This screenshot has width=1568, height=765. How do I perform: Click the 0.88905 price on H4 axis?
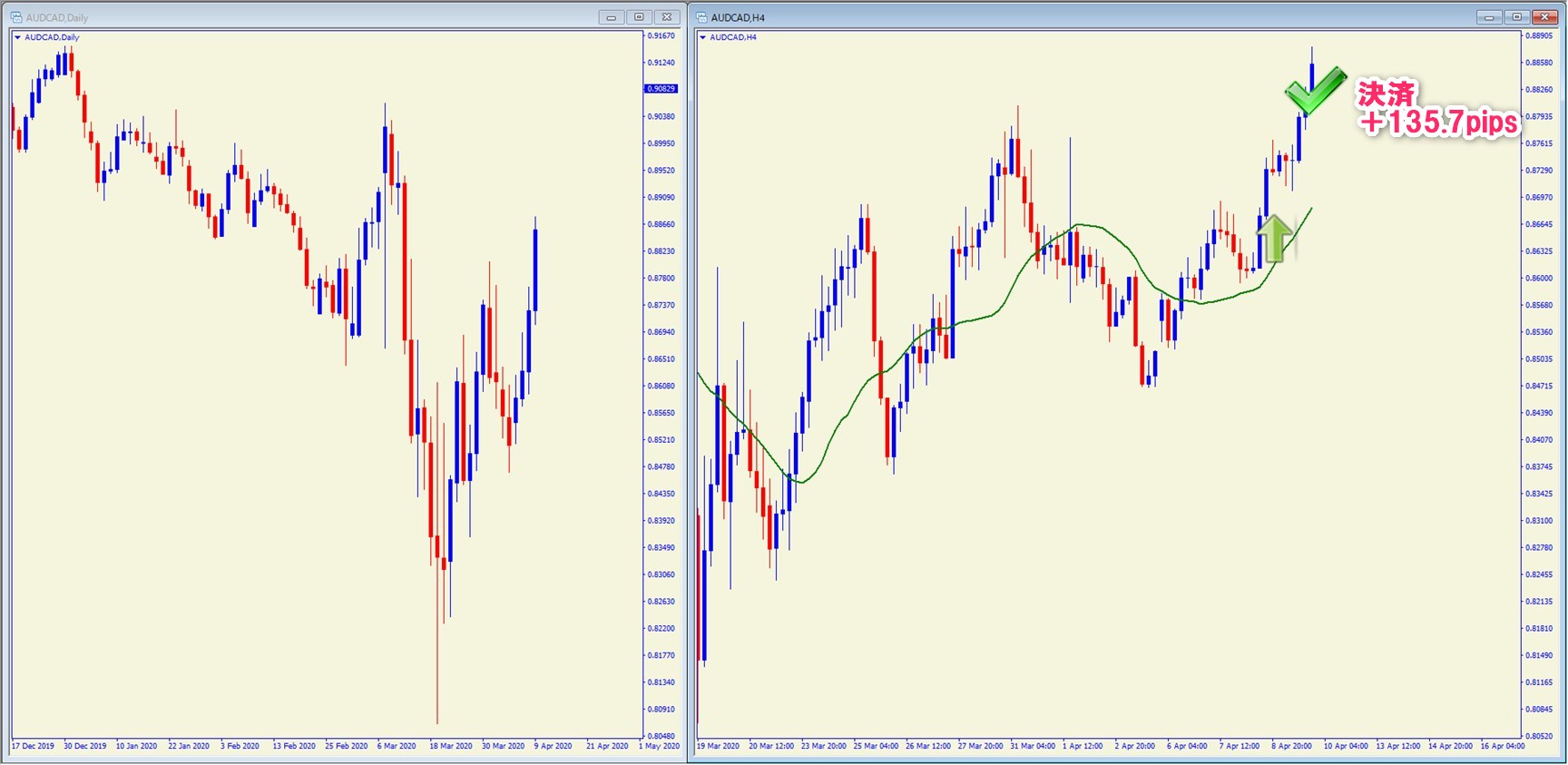tap(1540, 35)
